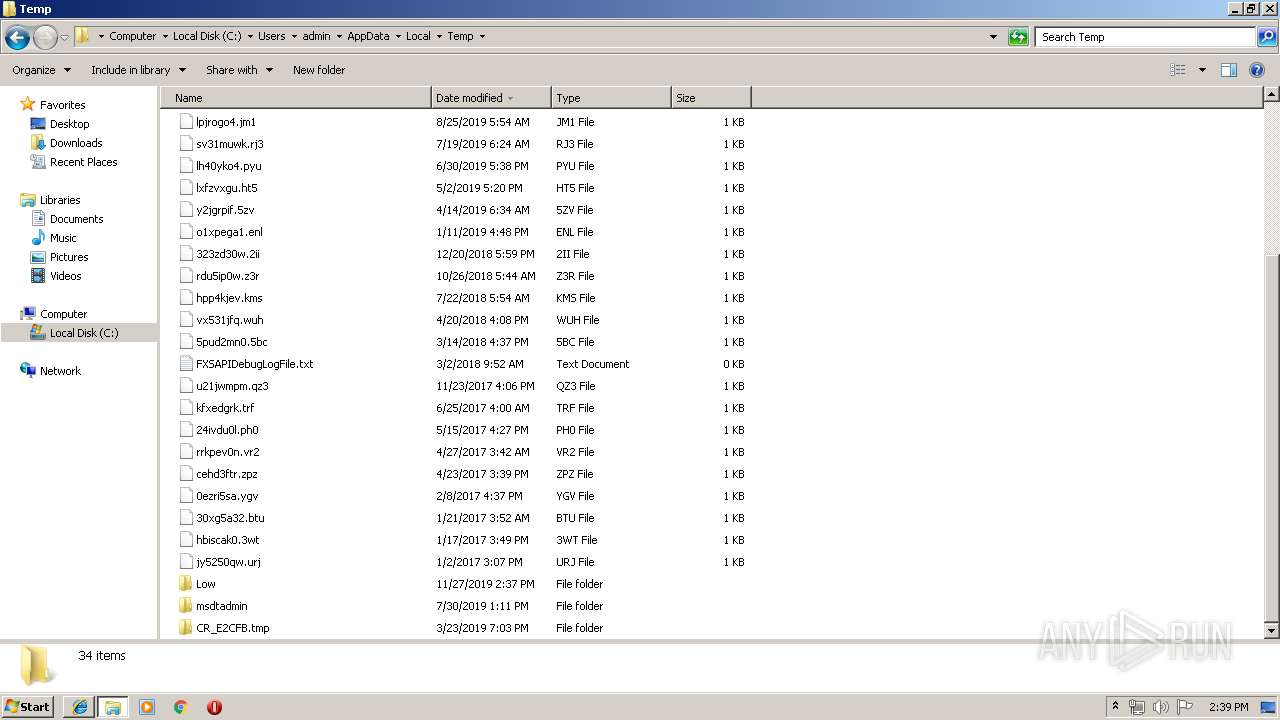Select file vx531jfq.wuh

point(230,320)
